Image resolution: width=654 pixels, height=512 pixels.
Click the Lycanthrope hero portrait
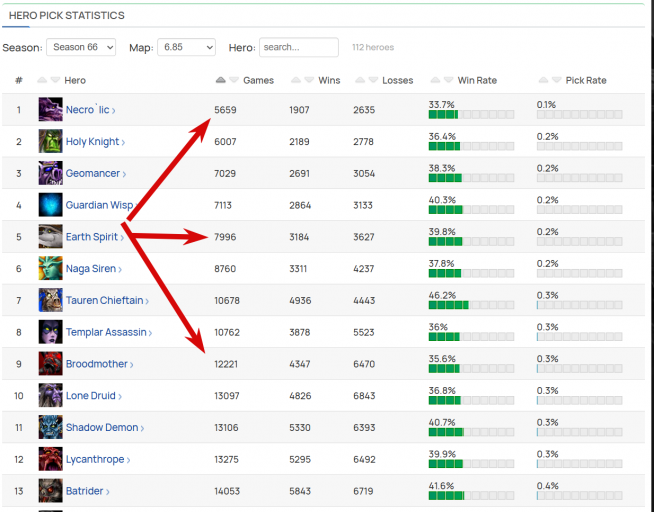[x=50, y=459]
